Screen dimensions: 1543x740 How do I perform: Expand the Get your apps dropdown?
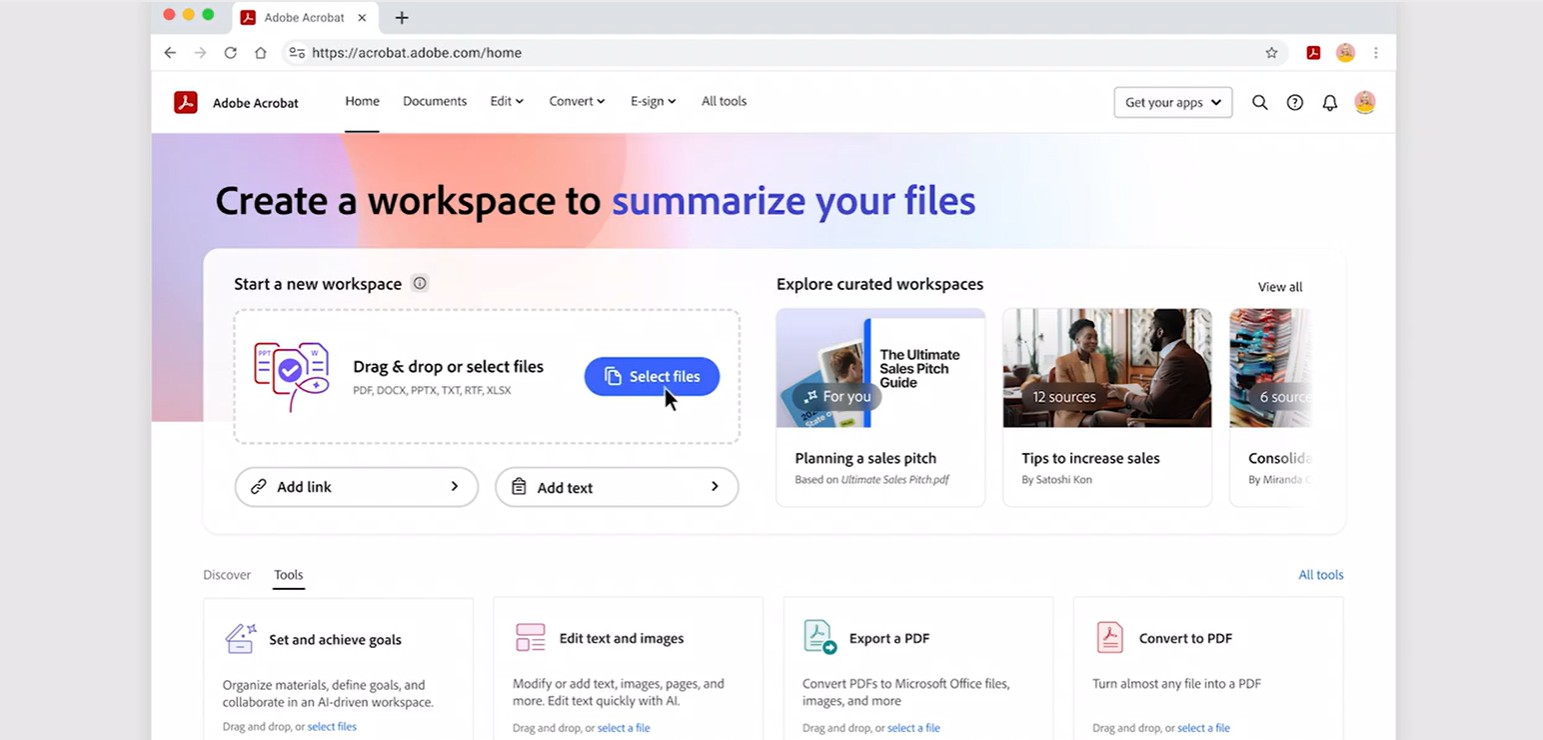click(x=1173, y=102)
